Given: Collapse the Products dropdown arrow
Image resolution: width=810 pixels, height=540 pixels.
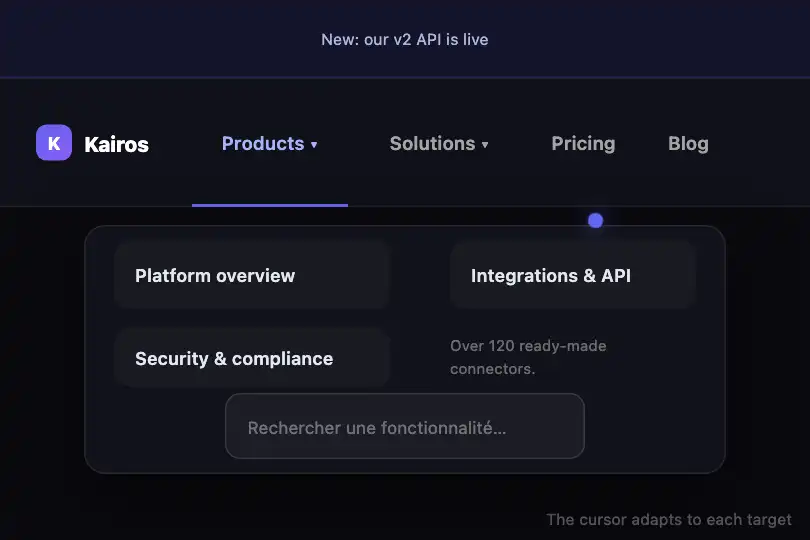Looking at the screenshot, I should tap(314, 145).
